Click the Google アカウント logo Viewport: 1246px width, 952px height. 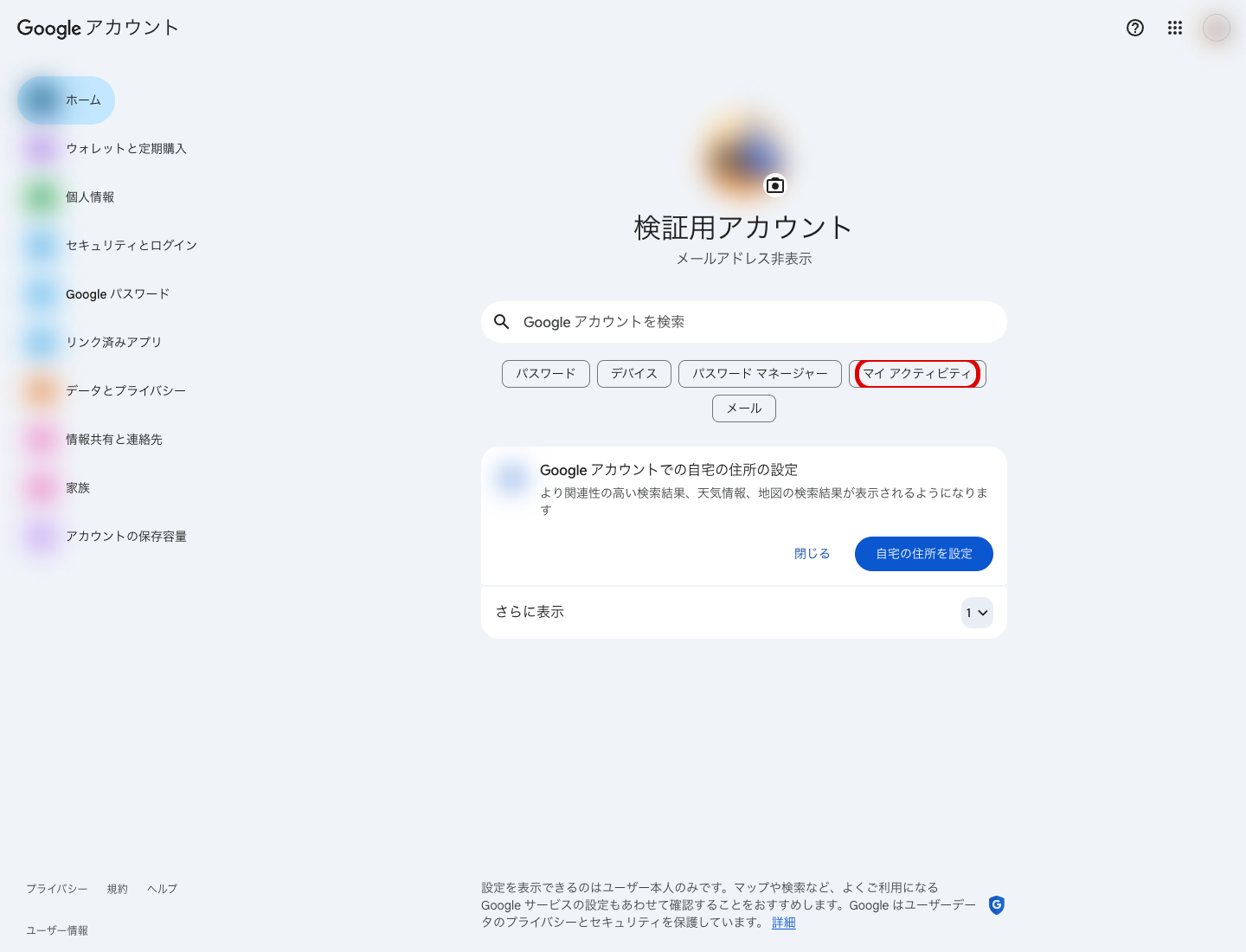click(x=98, y=28)
